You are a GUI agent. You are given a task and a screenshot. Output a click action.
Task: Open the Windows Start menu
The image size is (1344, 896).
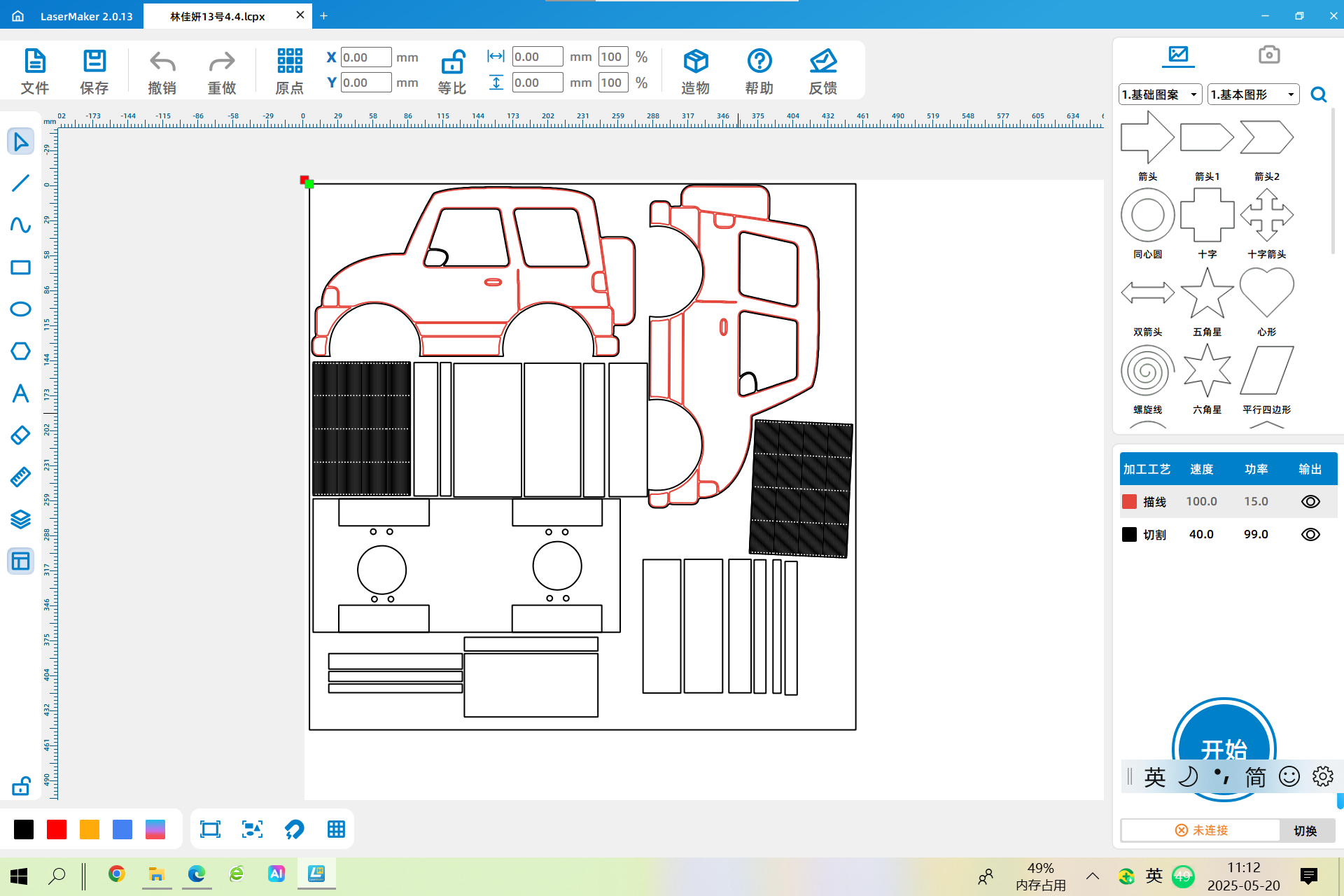[19, 875]
